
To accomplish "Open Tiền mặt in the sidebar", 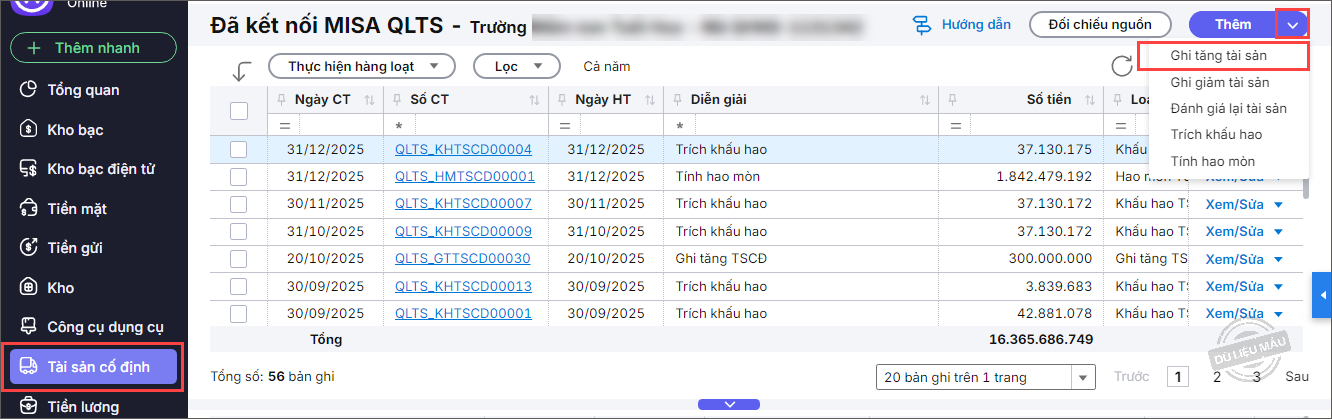I will tap(76, 208).
